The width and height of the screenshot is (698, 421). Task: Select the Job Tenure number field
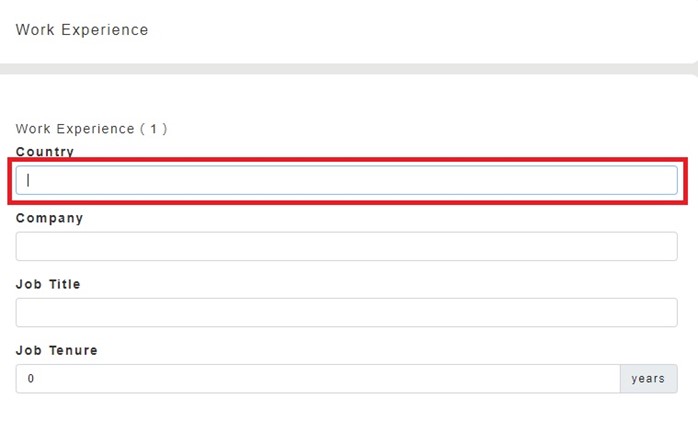click(318, 379)
